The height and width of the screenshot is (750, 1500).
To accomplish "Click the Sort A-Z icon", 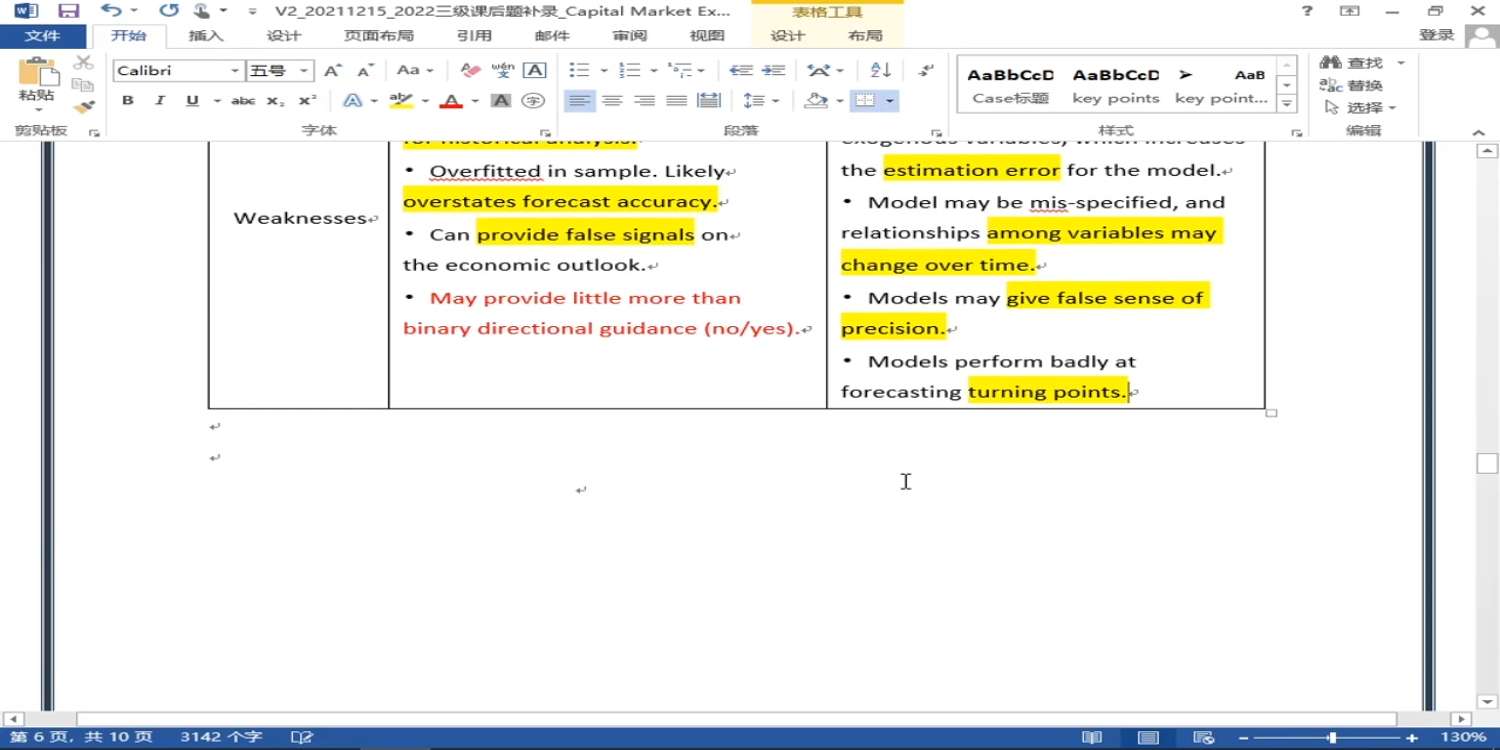I will 880,70.
